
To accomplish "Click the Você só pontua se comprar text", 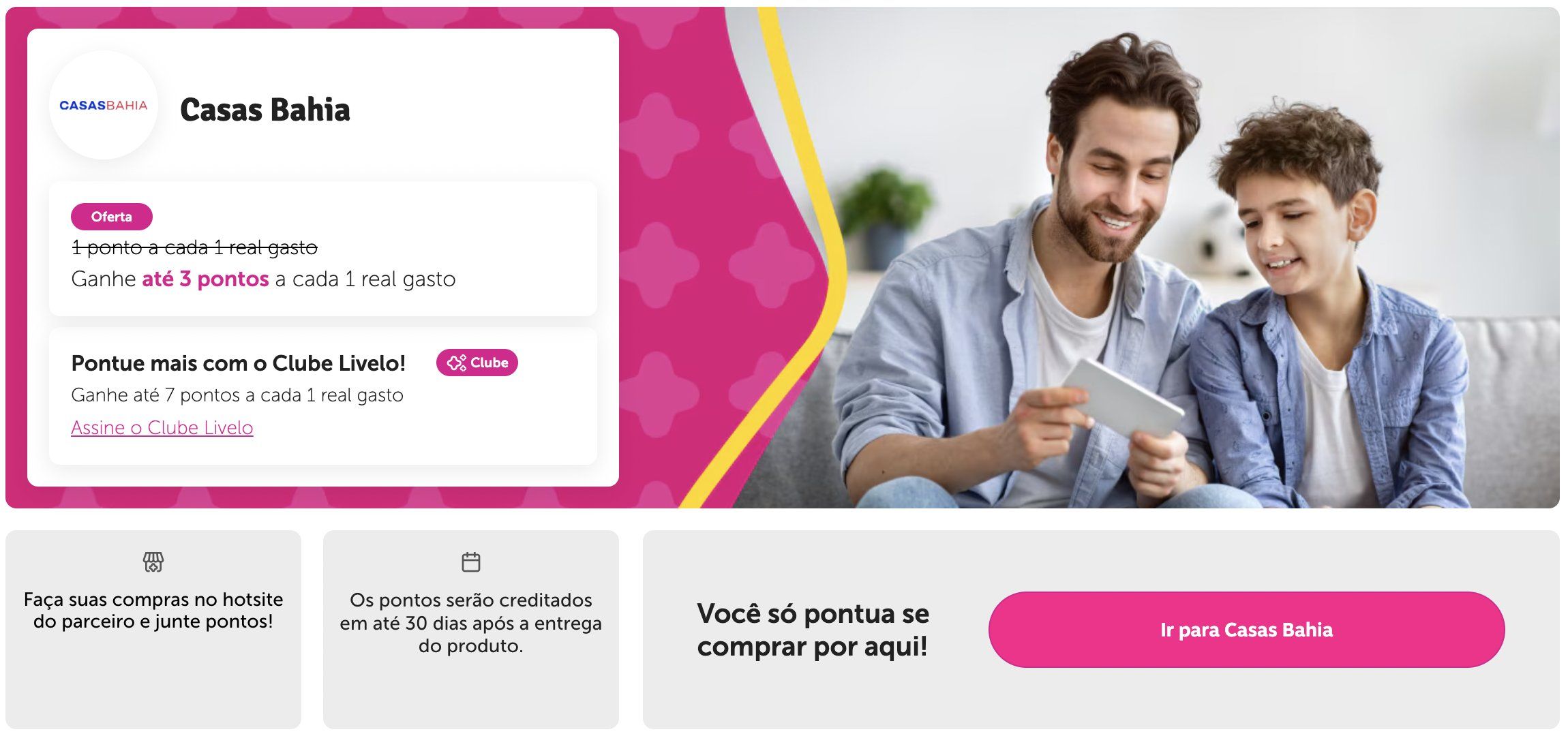I will [x=813, y=630].
